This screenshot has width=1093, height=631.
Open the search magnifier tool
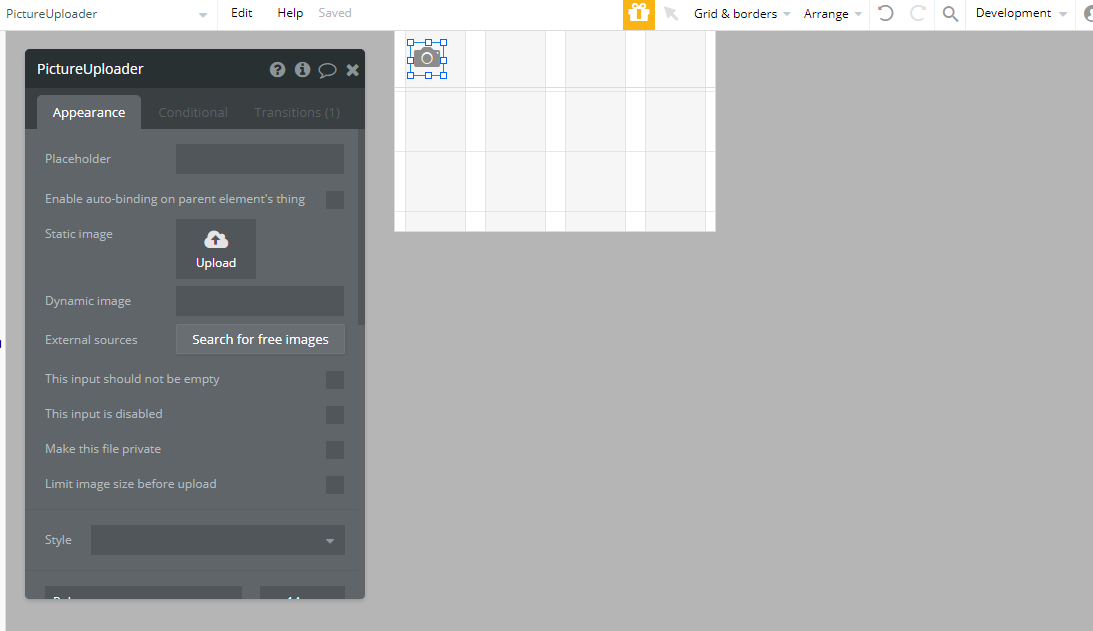pos(950,13)
